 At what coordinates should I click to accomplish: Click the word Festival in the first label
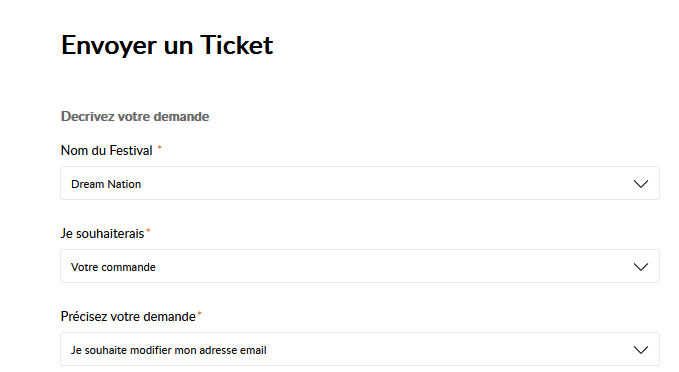tap(131, 150)
